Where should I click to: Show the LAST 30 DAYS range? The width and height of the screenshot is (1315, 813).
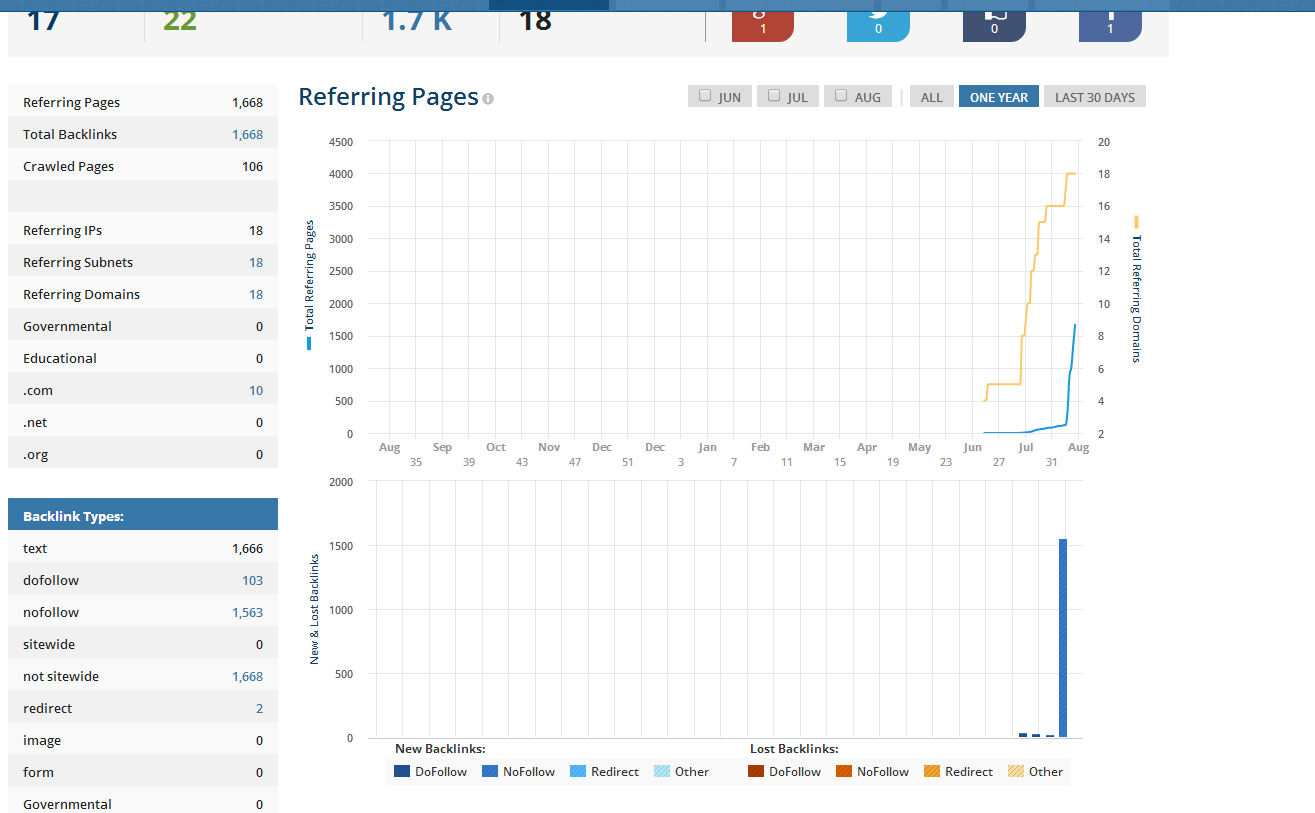(1095, 97)
